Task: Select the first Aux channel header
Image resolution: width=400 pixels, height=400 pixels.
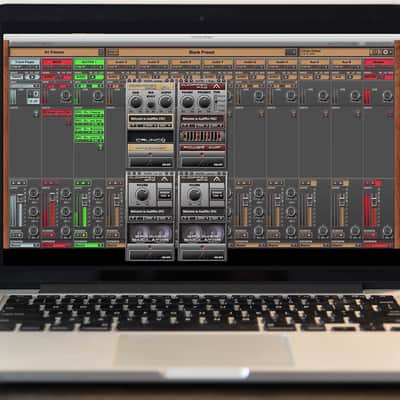Action: [x=314, y=62]
